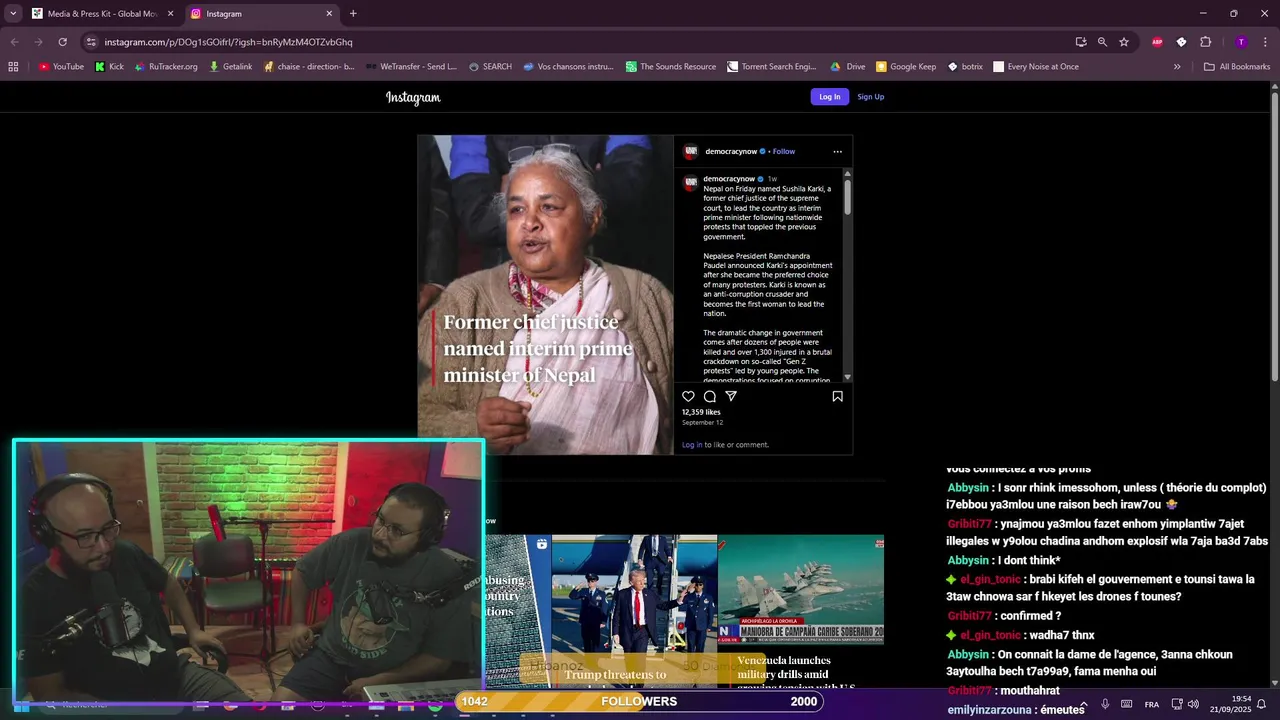Close the Instagram tab
1280x720 pixels.
pyautogui.click(x=329, y=14)
